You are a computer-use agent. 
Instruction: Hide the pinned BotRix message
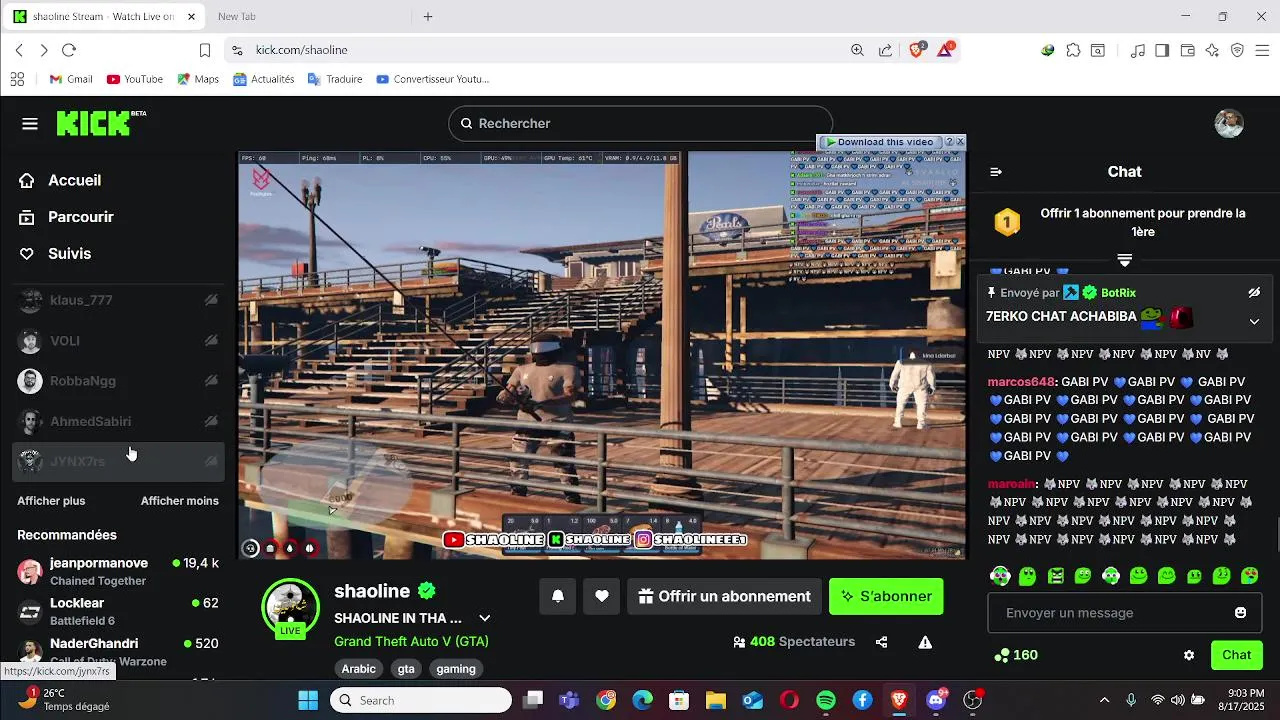pyautogui.click(x=1254, y=293)
